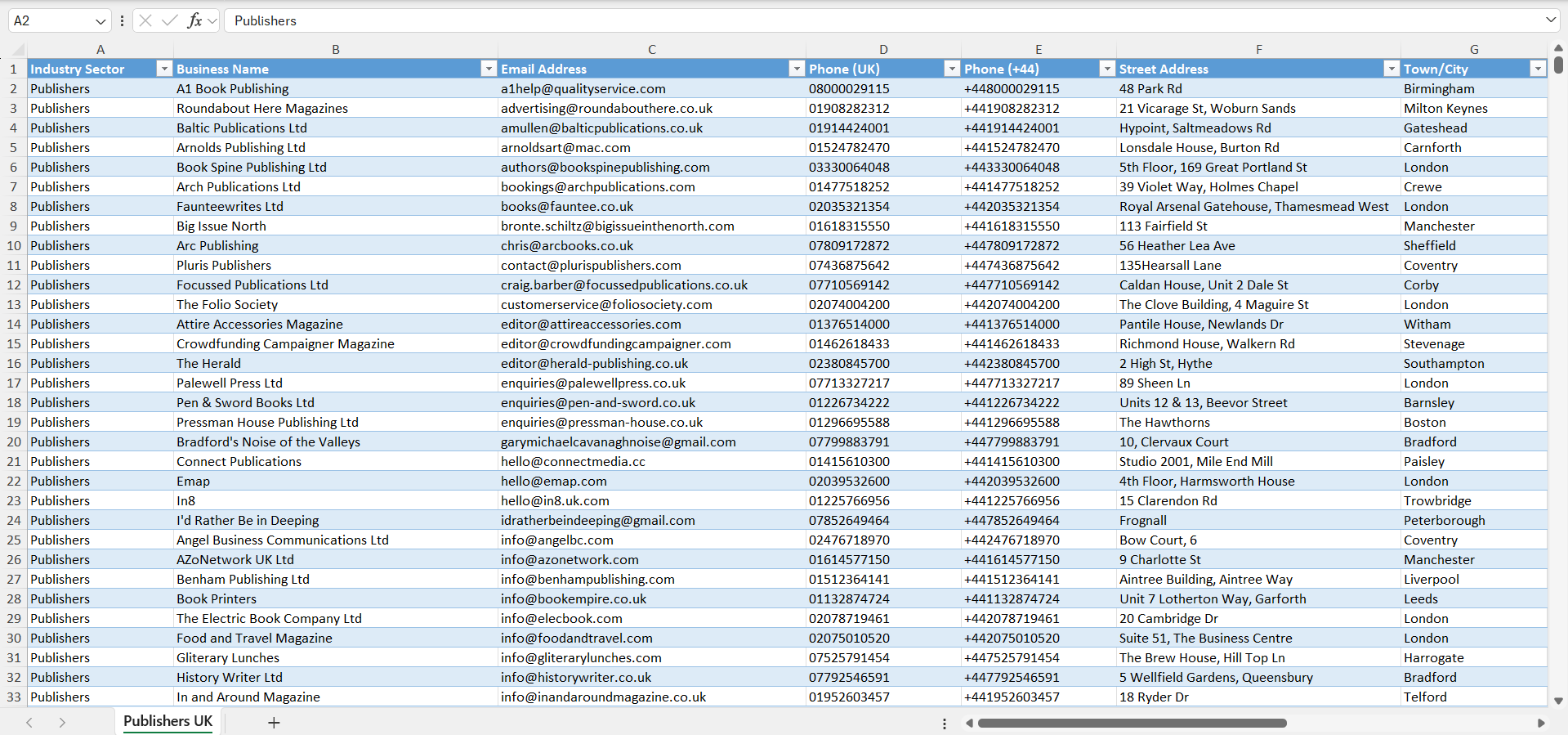The image size is (1568, 735).
Task: Expand the Name Box dropdown
Action: pos(101,20)
